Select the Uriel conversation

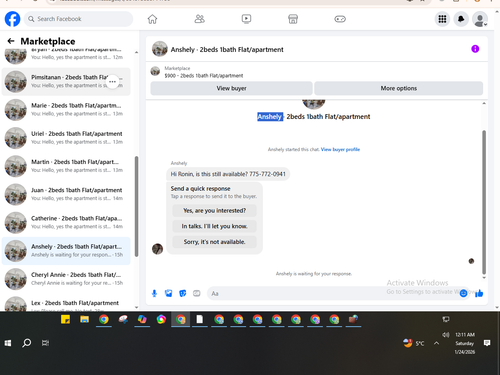66,138
